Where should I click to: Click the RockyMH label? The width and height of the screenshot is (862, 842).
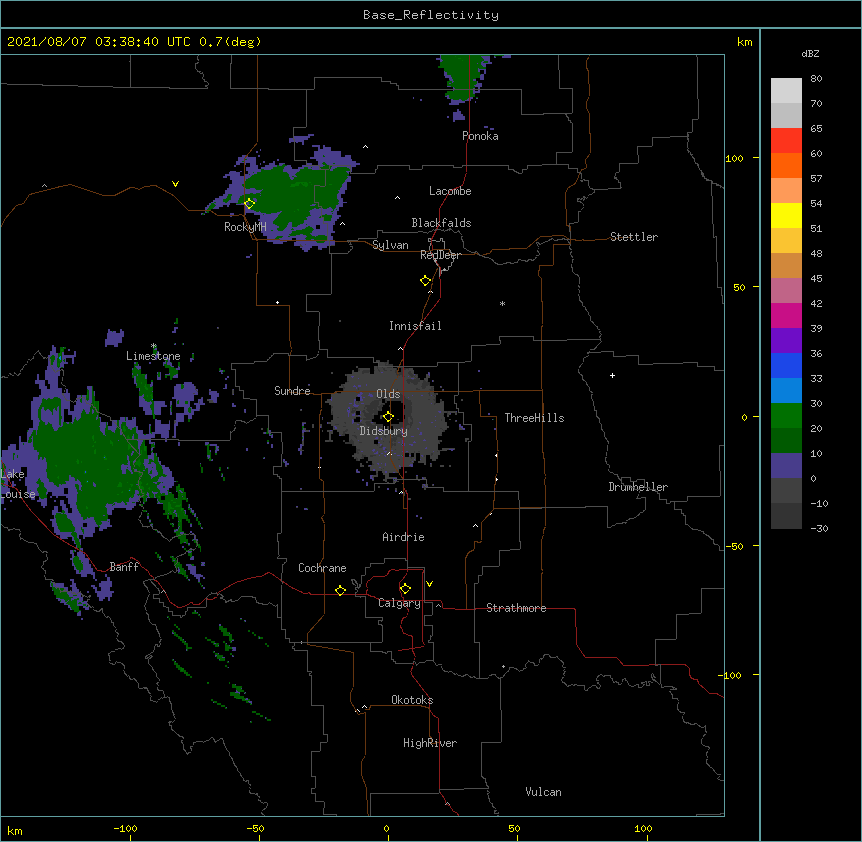click(x=245, y=227)
